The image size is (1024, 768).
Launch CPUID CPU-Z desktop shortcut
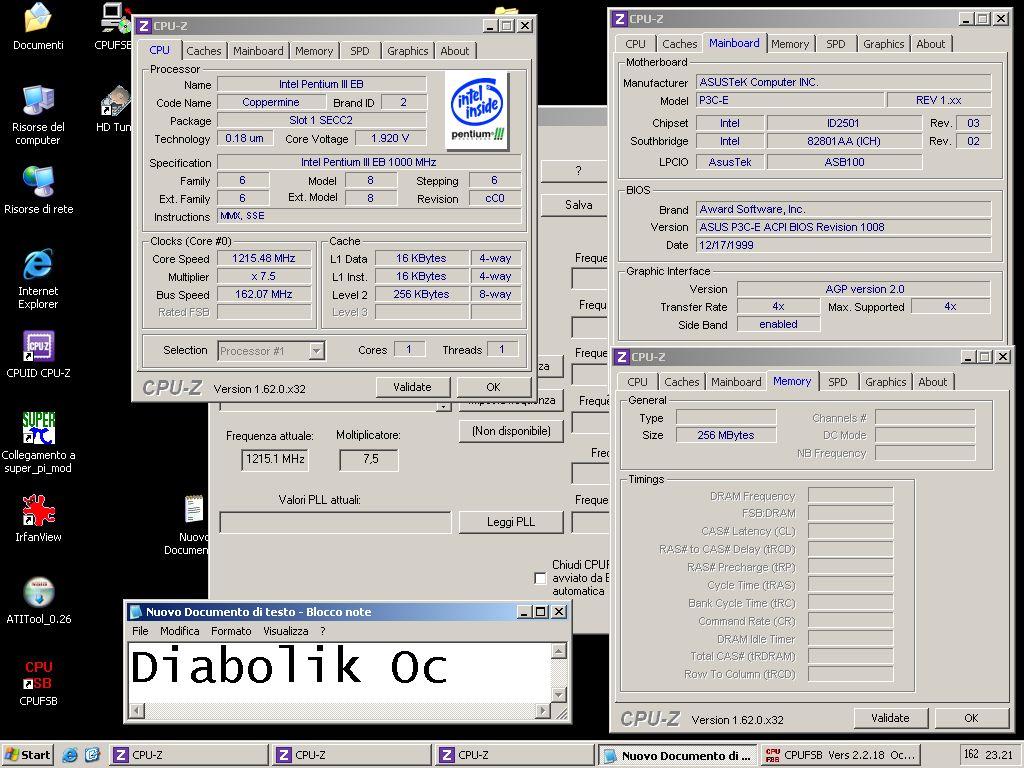38,355
